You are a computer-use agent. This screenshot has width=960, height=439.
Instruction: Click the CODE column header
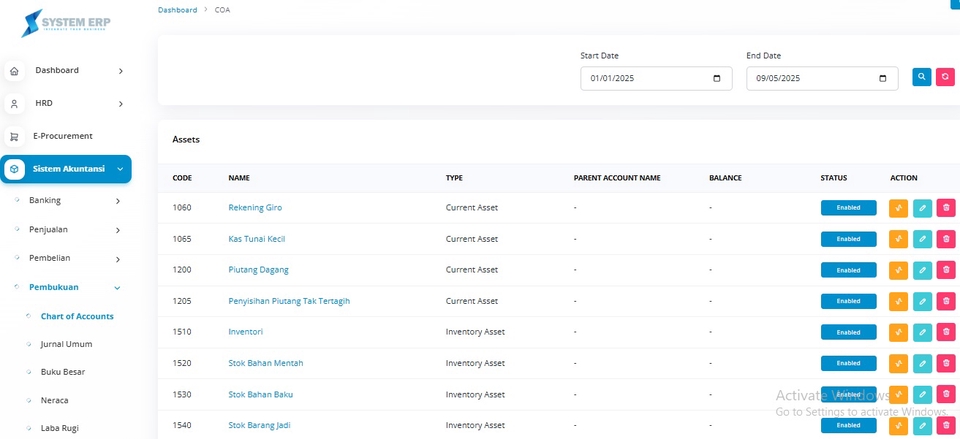182,178
